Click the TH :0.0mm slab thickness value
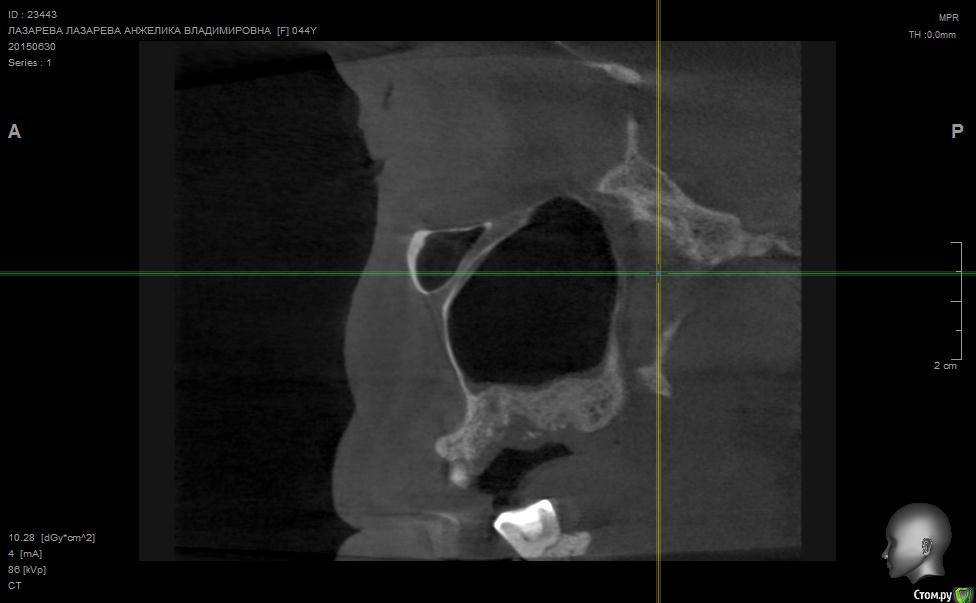Screen dimensions: 976x603 pos(932,35)
